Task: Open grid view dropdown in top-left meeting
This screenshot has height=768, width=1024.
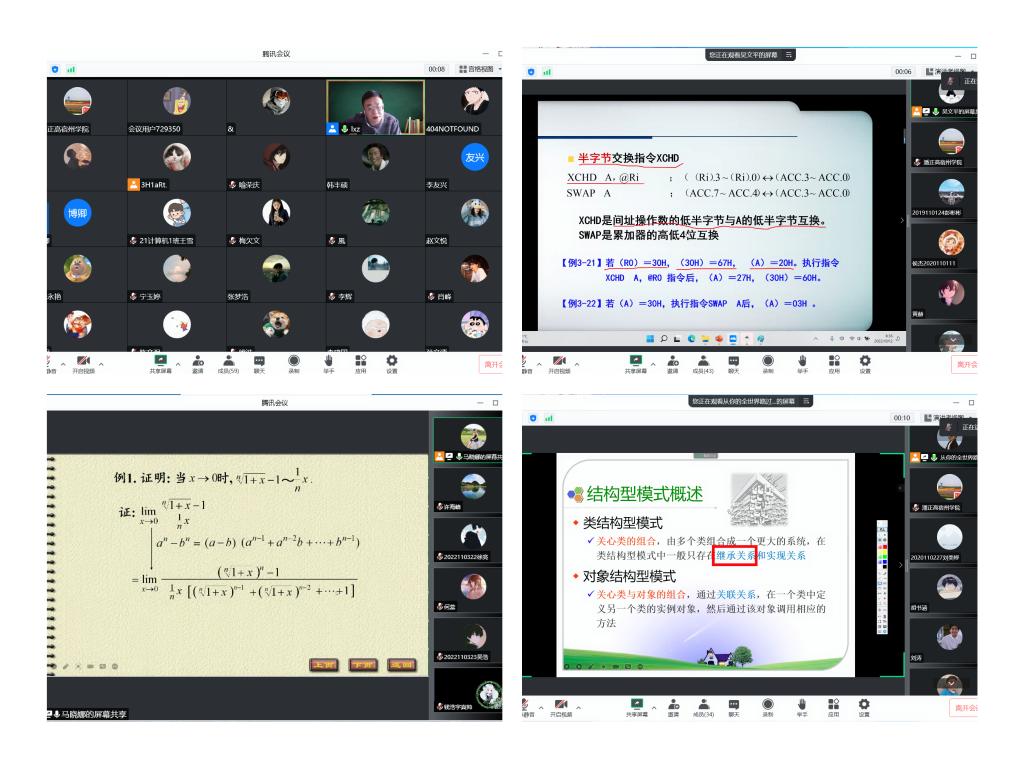Action: point(479,70)
